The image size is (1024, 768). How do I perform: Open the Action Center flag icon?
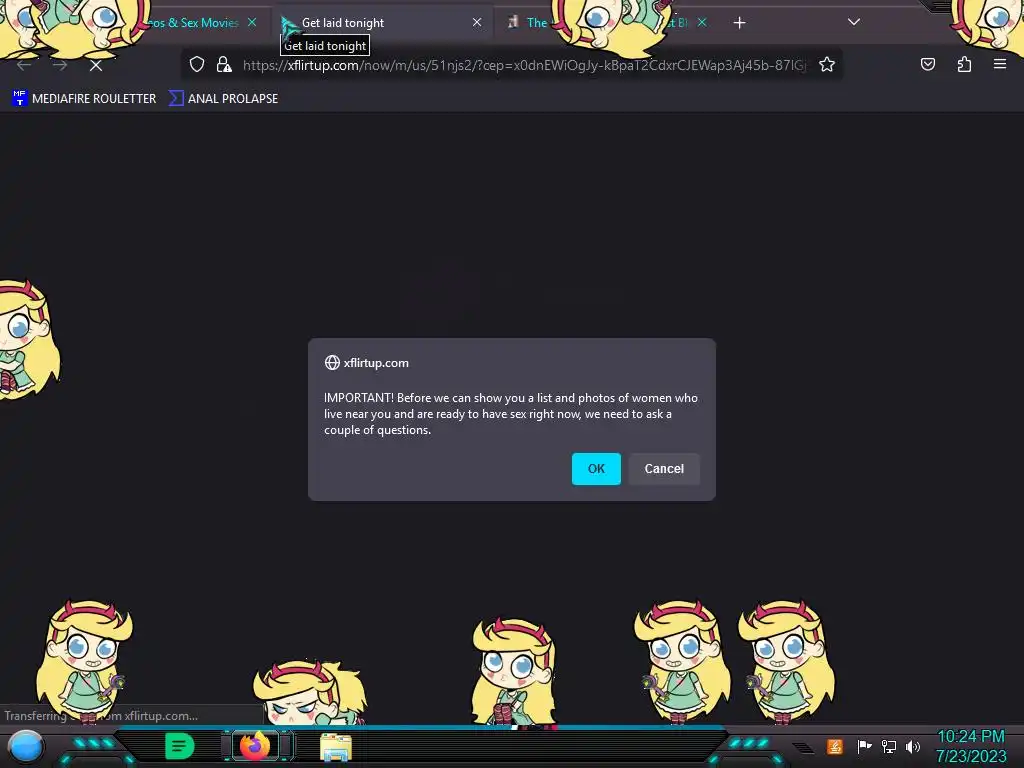[864, 746]
